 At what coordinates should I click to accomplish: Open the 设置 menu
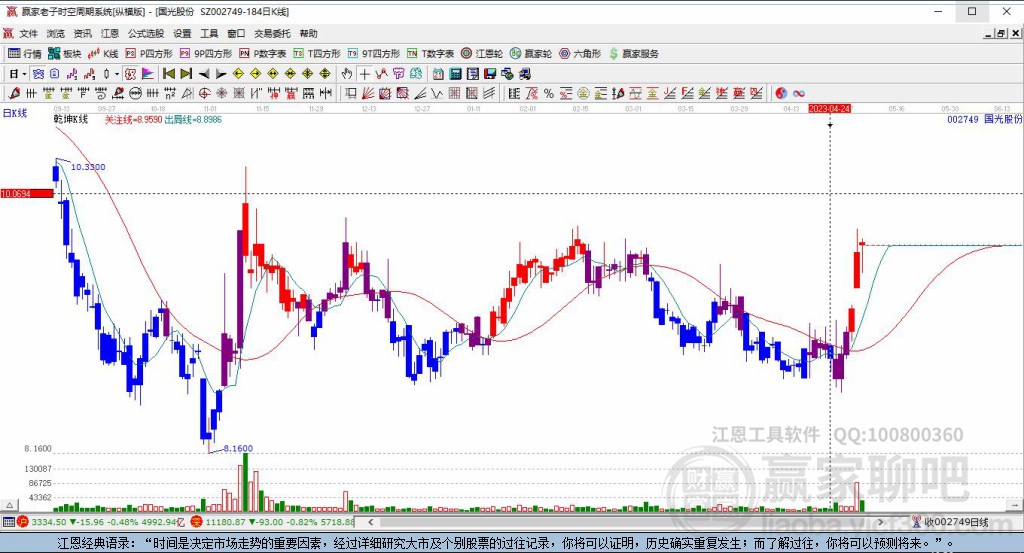[182, 33]
